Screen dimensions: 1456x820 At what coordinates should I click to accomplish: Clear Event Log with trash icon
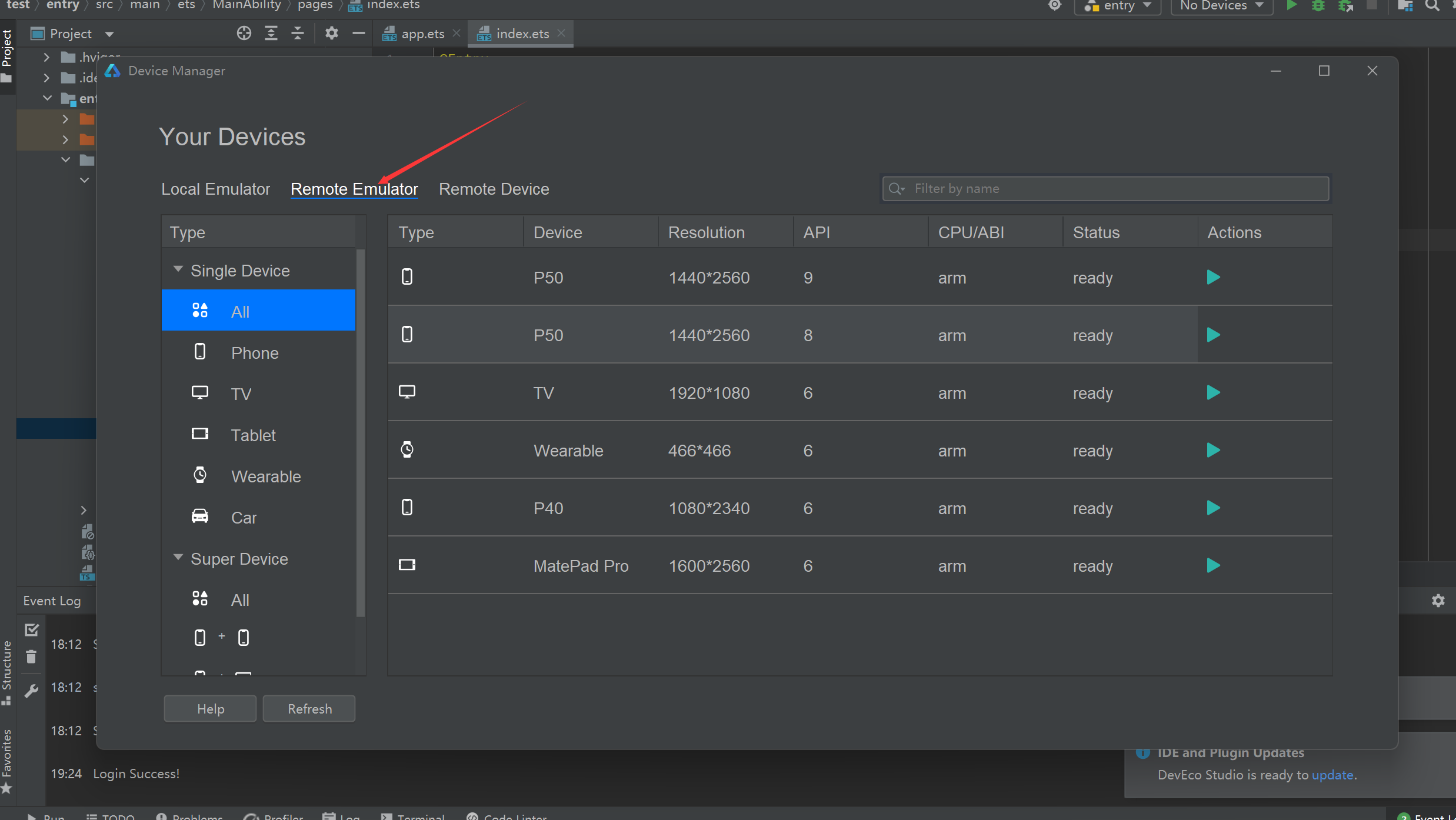(x=31, y=656)
